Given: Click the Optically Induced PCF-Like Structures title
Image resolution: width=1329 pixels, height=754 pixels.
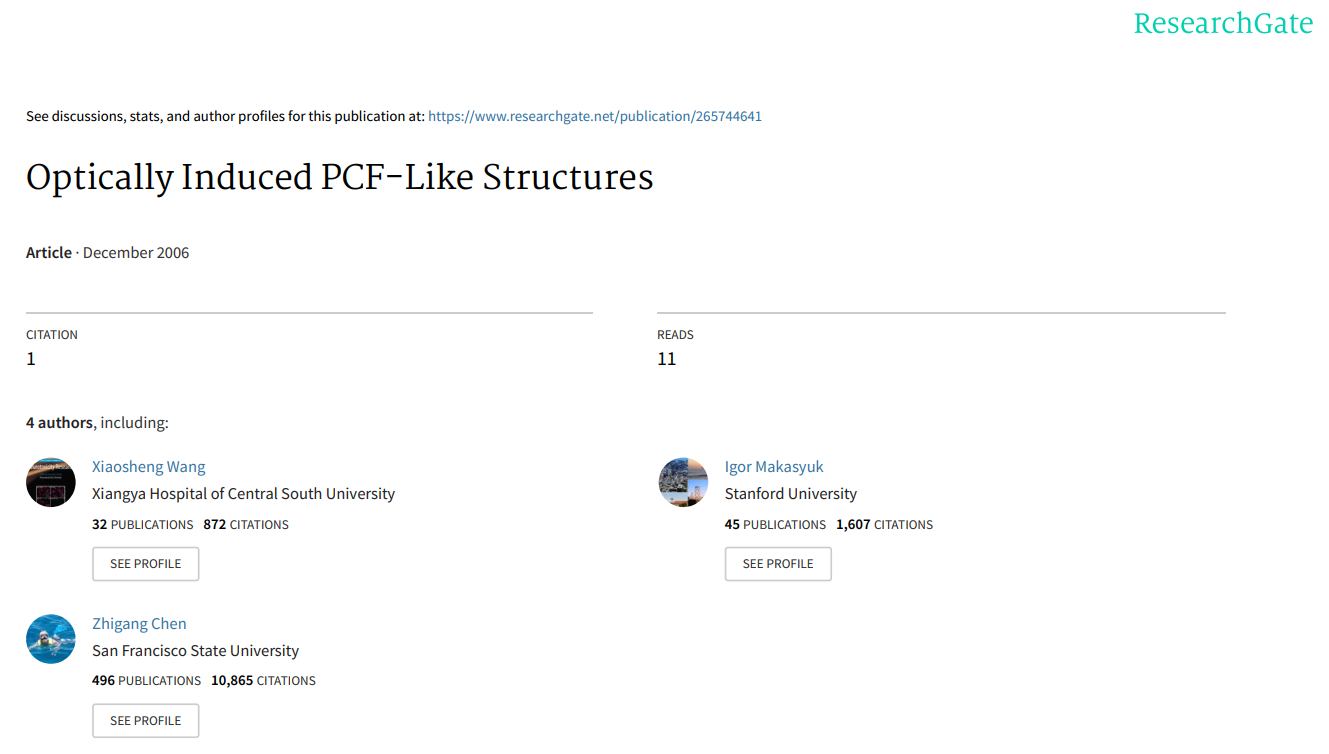Looking at the screenshot, I should [340, 177].
